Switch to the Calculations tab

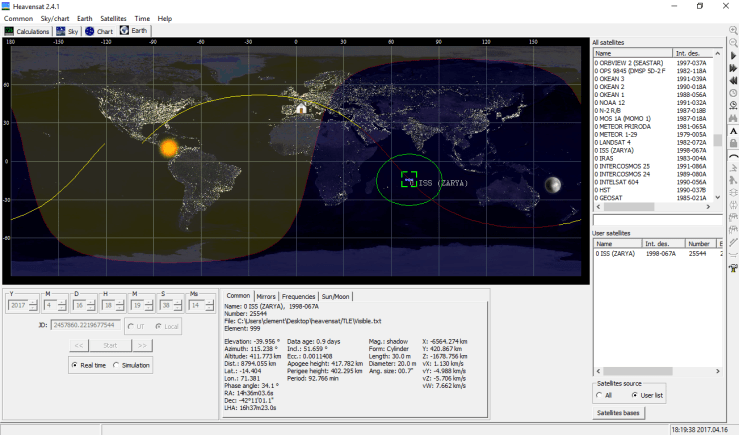coord(29,31)
